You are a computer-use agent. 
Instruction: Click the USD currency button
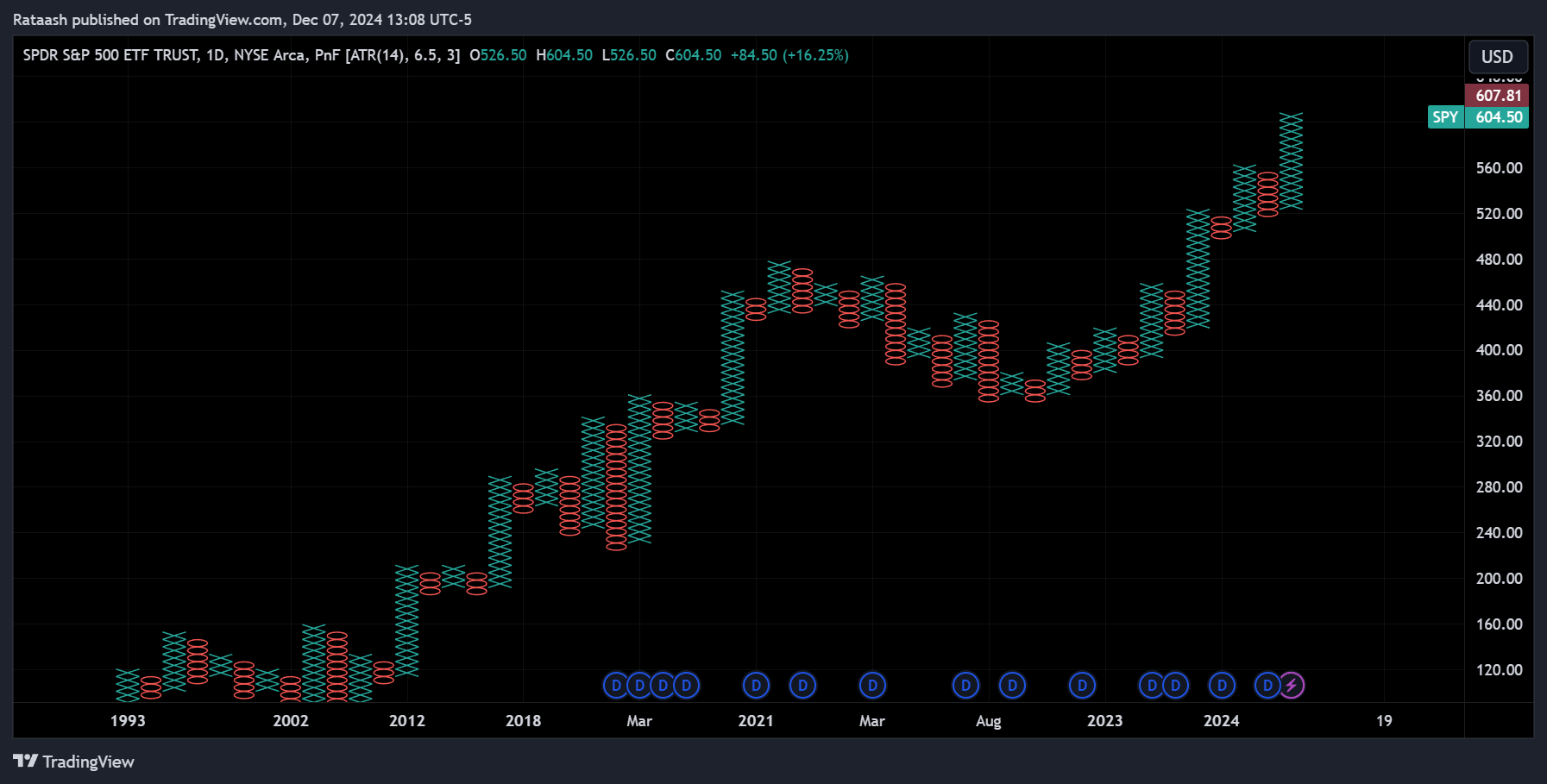pos(1498,57)
